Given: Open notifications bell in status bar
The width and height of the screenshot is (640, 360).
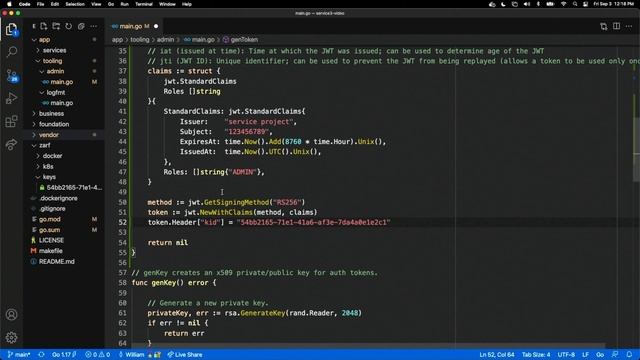Looking at the screenshot, I should (x=629, y=354).
